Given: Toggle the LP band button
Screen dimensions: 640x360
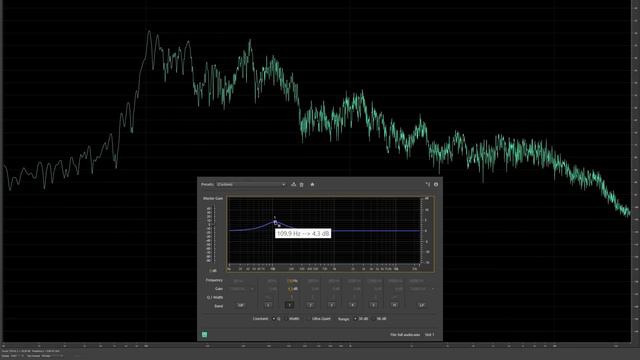Looking at the screenshot, I should pyautogui.click(x=422, y=305).
